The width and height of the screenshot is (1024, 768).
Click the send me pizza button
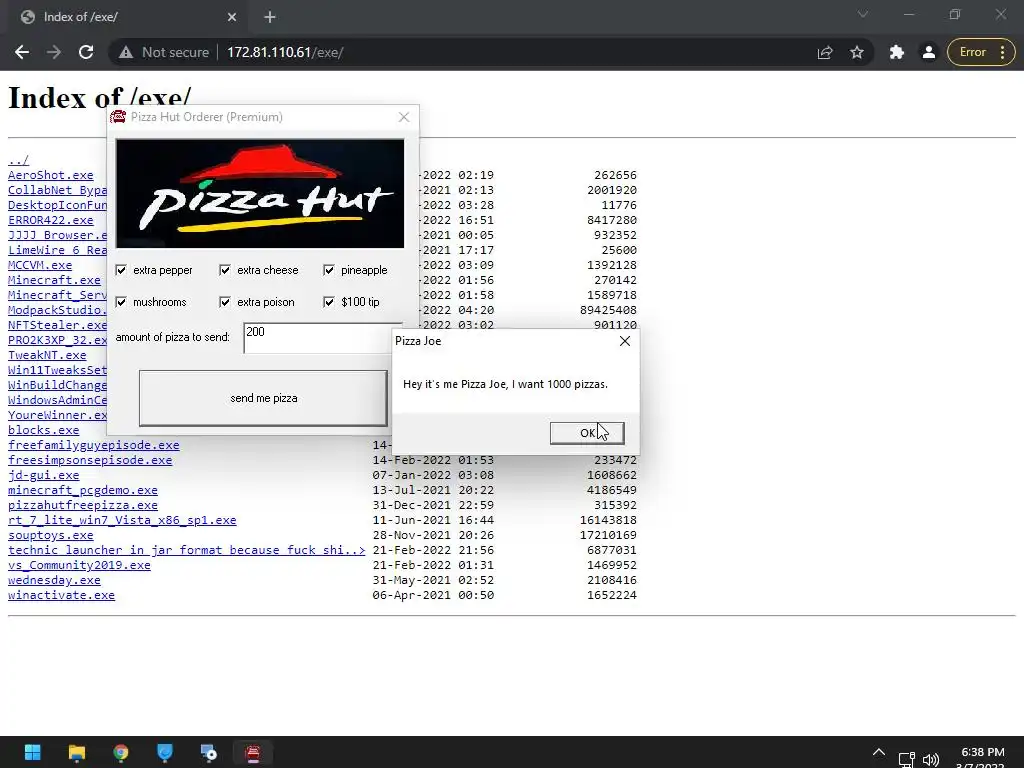[x=263, y=398]
